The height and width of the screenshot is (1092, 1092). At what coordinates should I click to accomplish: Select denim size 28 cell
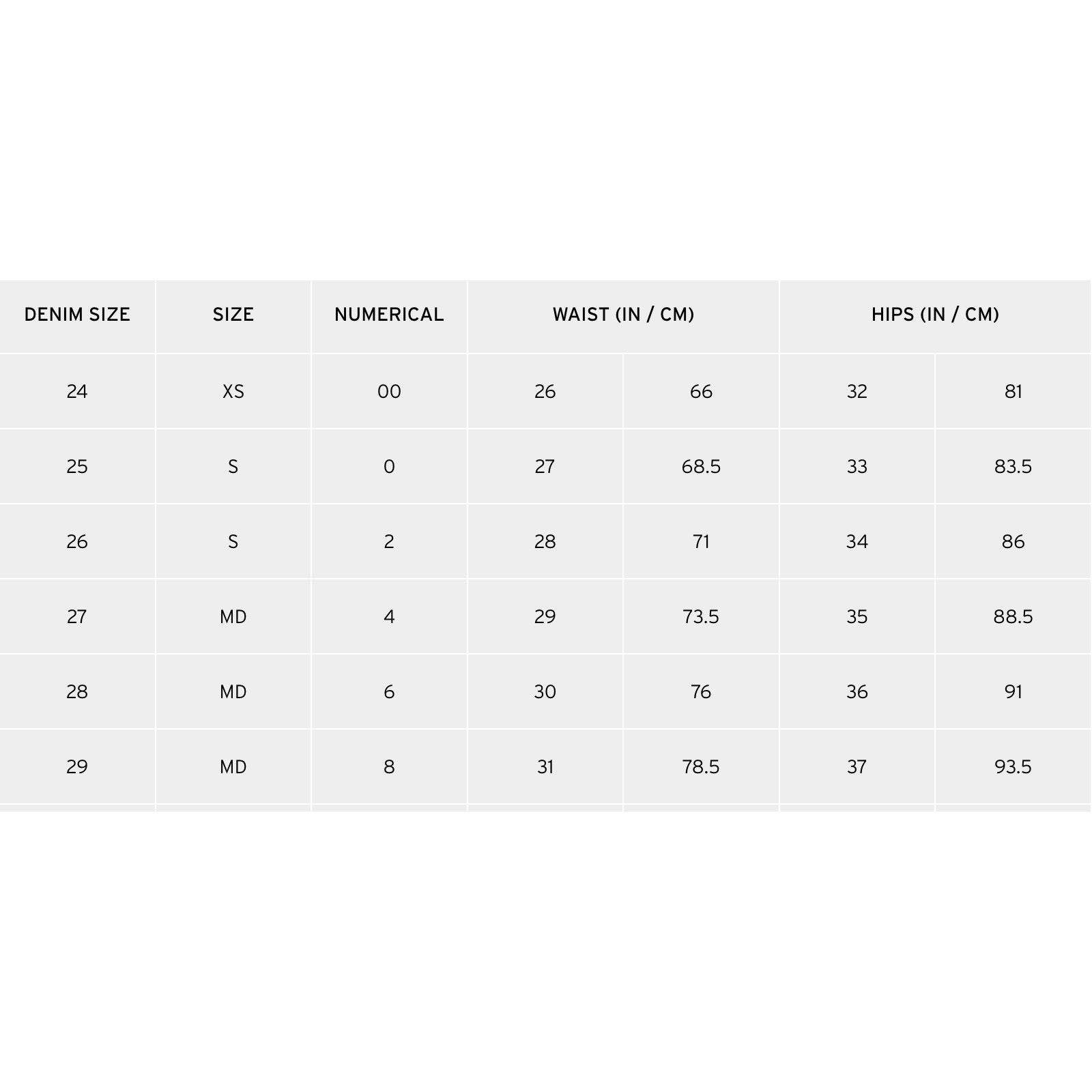(77, 691)
